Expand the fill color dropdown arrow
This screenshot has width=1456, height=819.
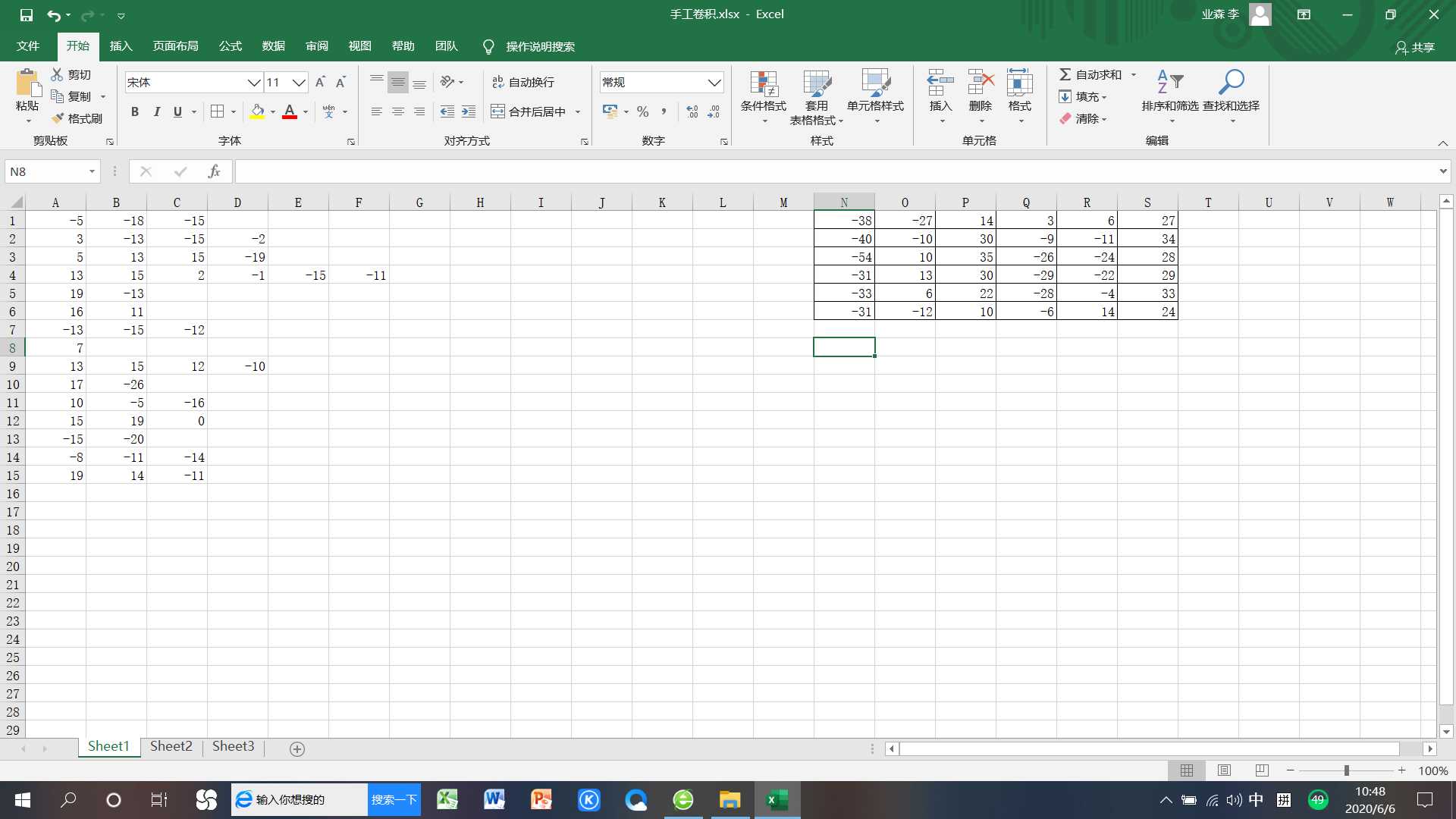pos(270,112)
